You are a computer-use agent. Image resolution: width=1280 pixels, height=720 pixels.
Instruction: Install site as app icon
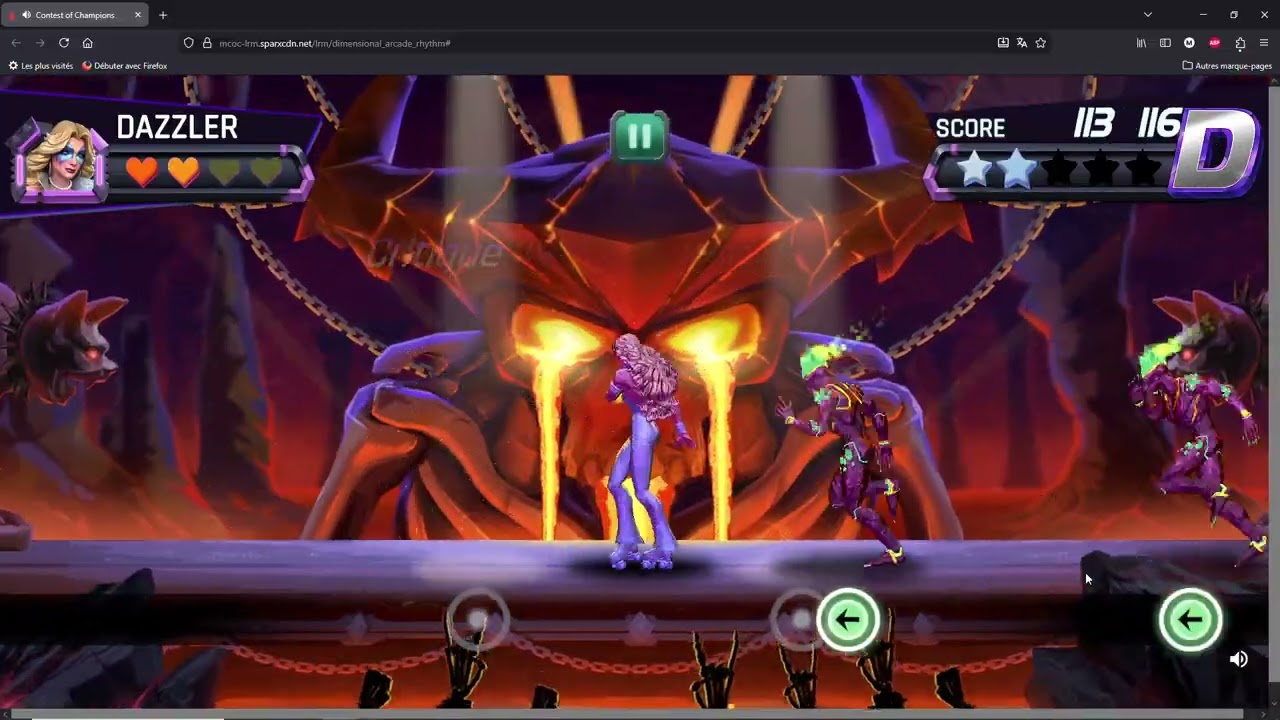[1003, 43]
